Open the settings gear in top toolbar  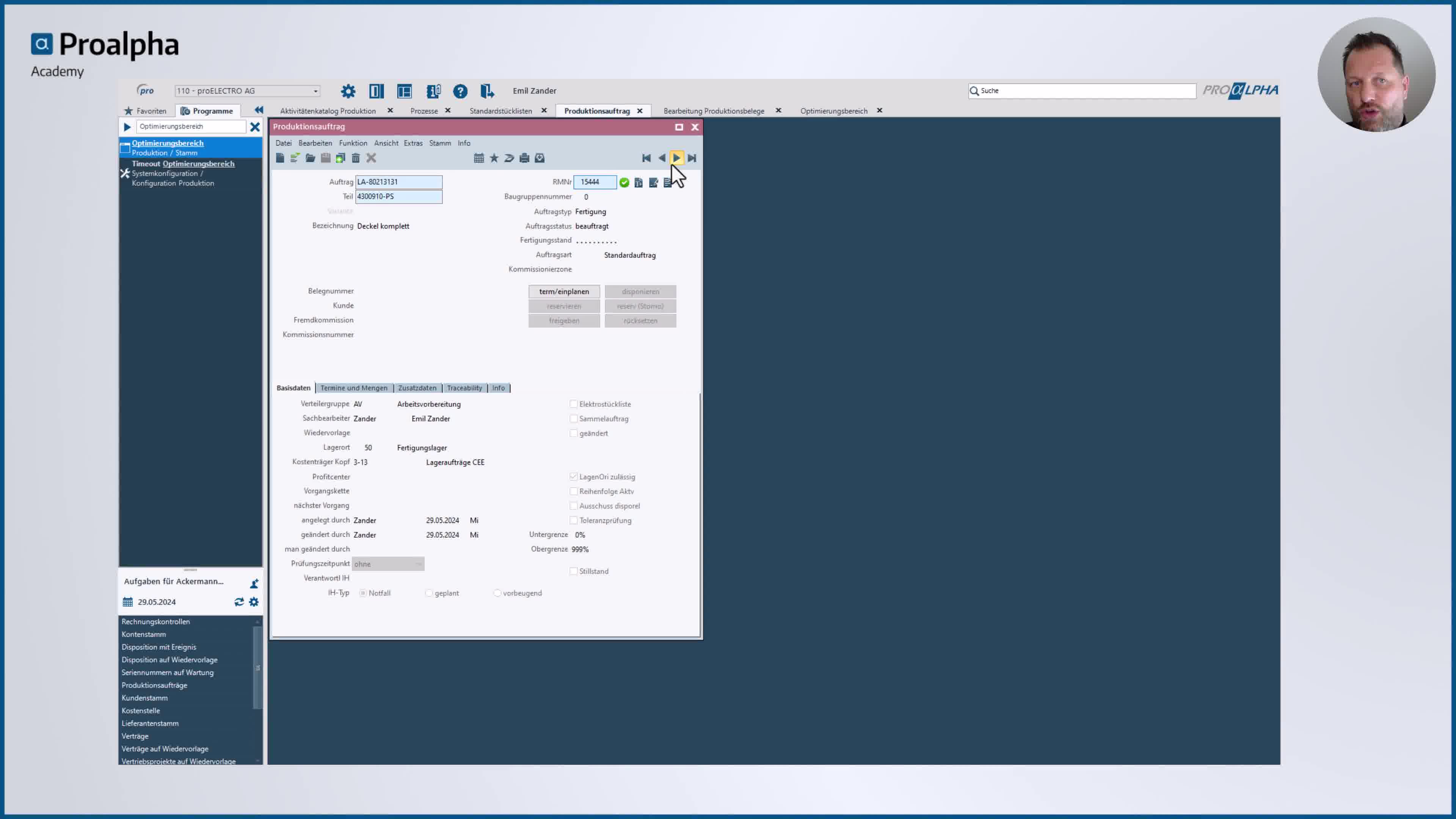pyautogui.click(x=348, y=91)
